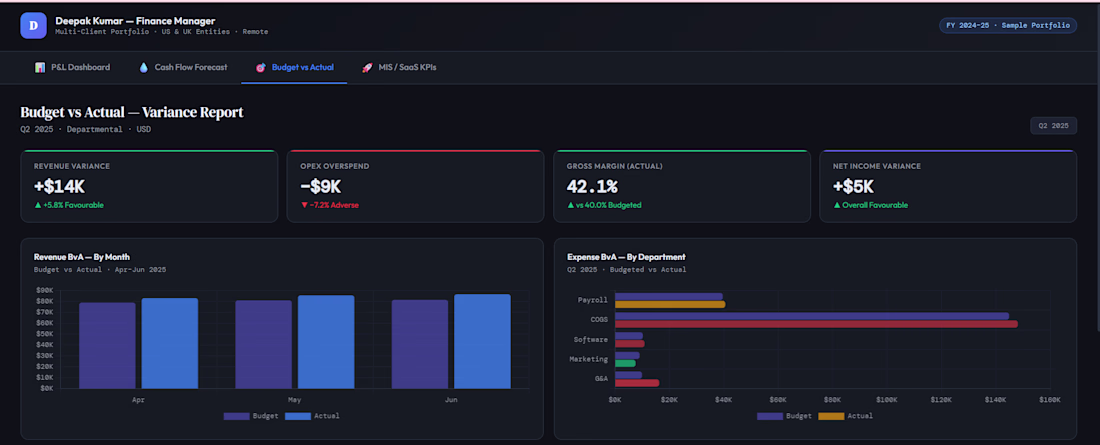Click the June Budget revenue bar

coord(420,344)
